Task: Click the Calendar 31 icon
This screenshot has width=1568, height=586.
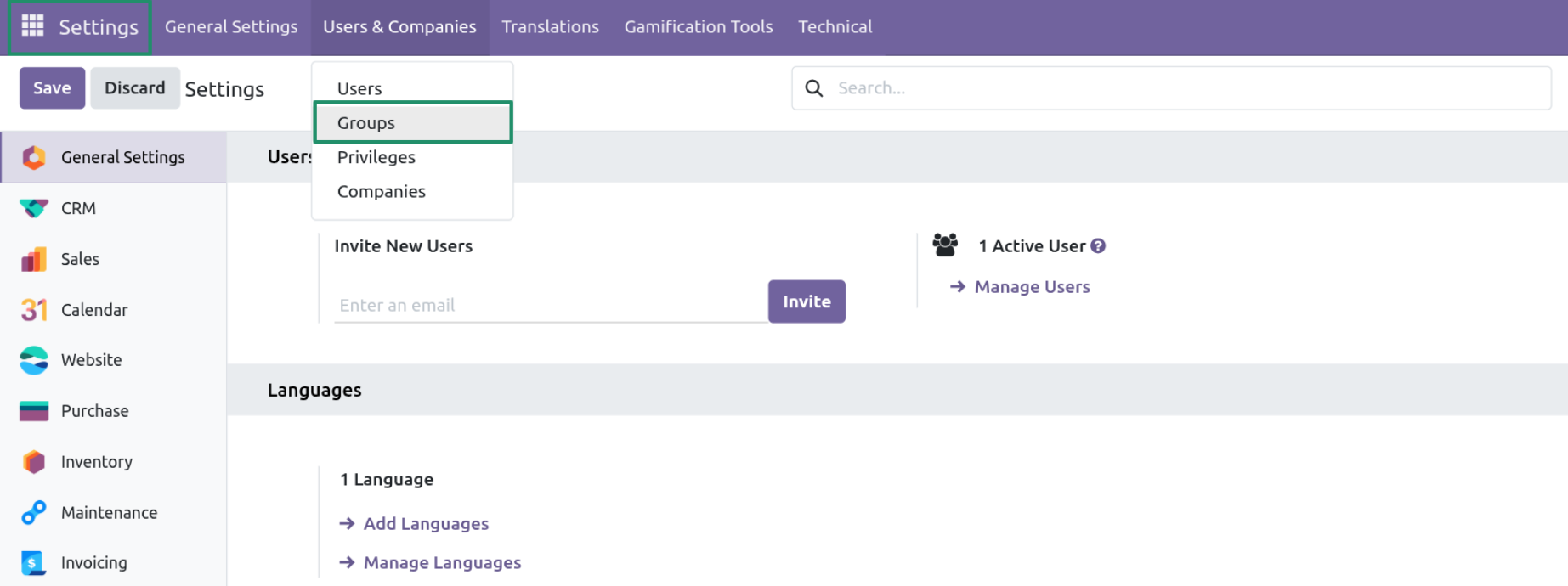Action: coord(34,310)
